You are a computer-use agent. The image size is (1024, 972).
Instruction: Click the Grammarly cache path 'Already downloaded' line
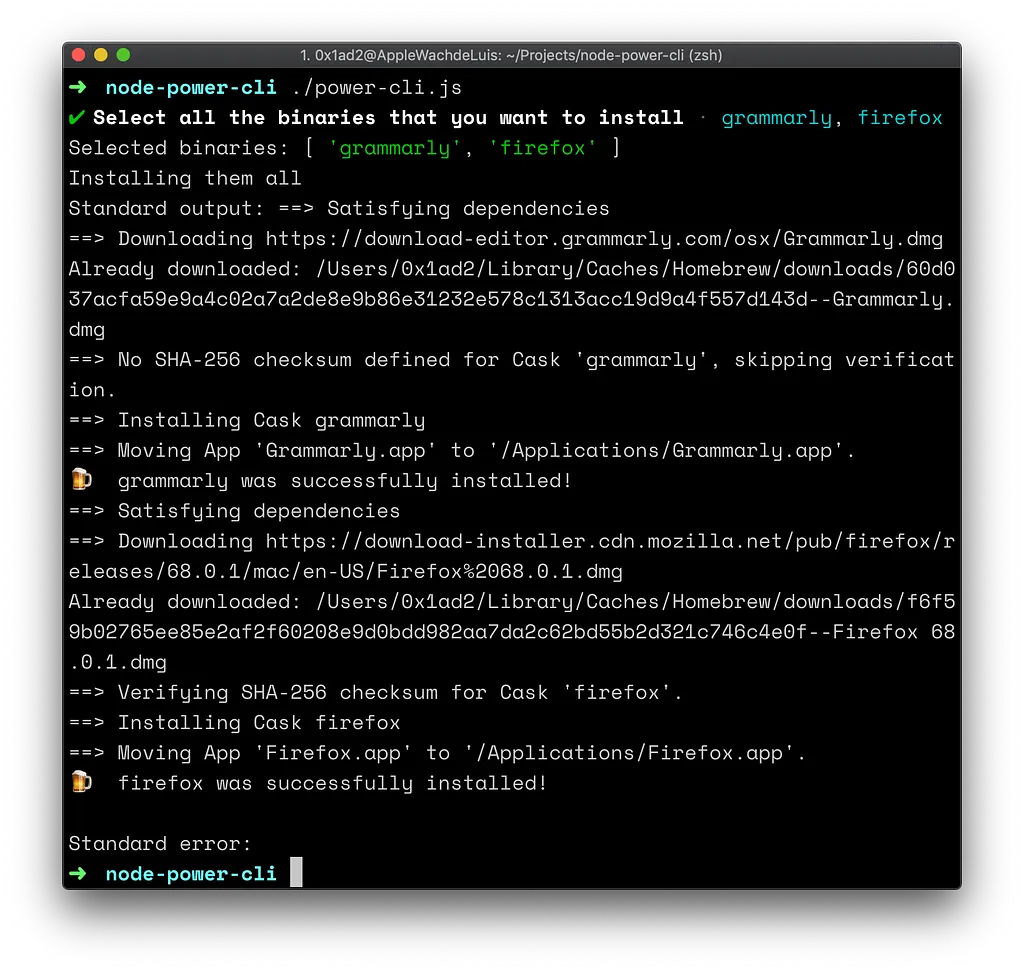(512, 299)
